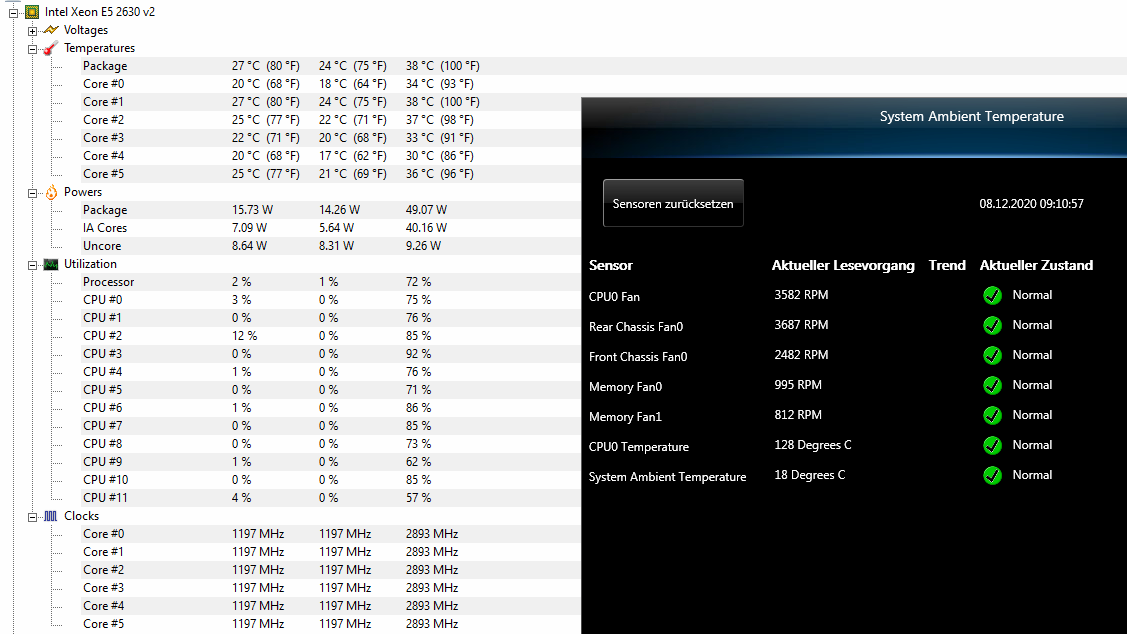Click the Aktueller Zustand column header
This screenshot has width=1127, height=634.
(x=1036, y=265)
